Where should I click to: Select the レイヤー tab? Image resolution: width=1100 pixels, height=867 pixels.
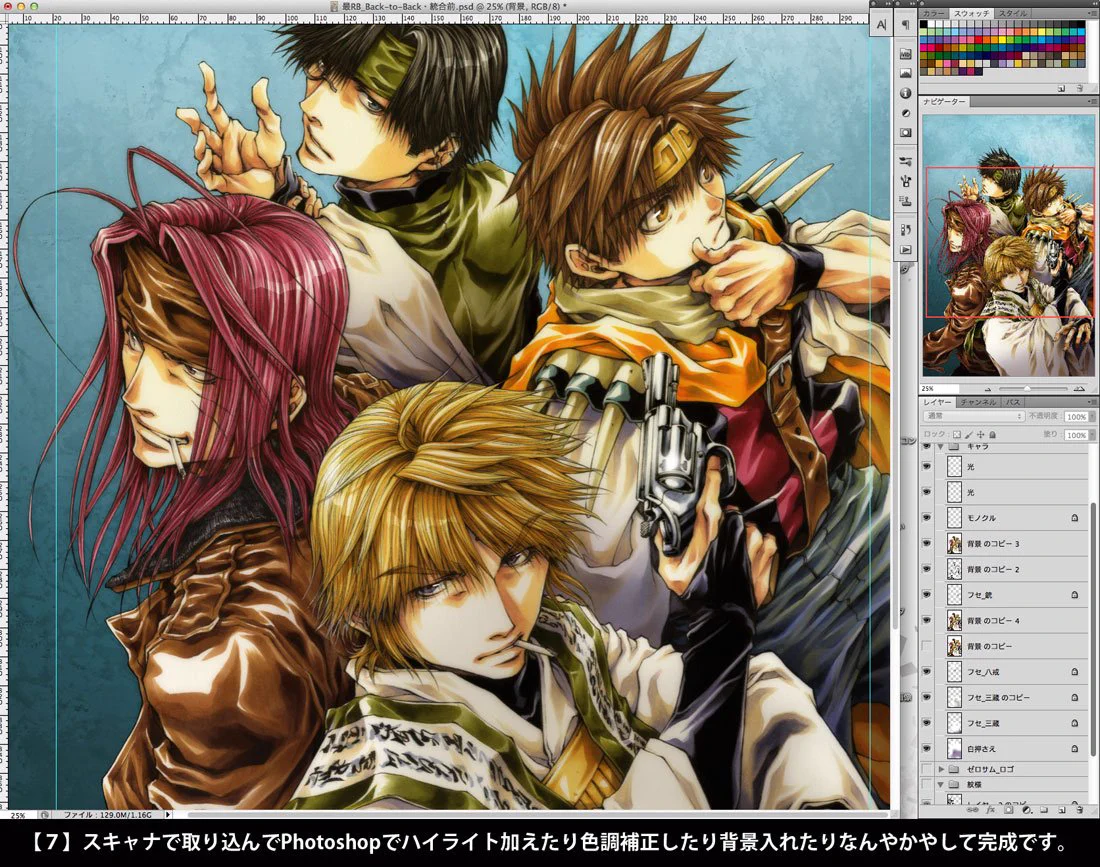(x=937, y=402)
